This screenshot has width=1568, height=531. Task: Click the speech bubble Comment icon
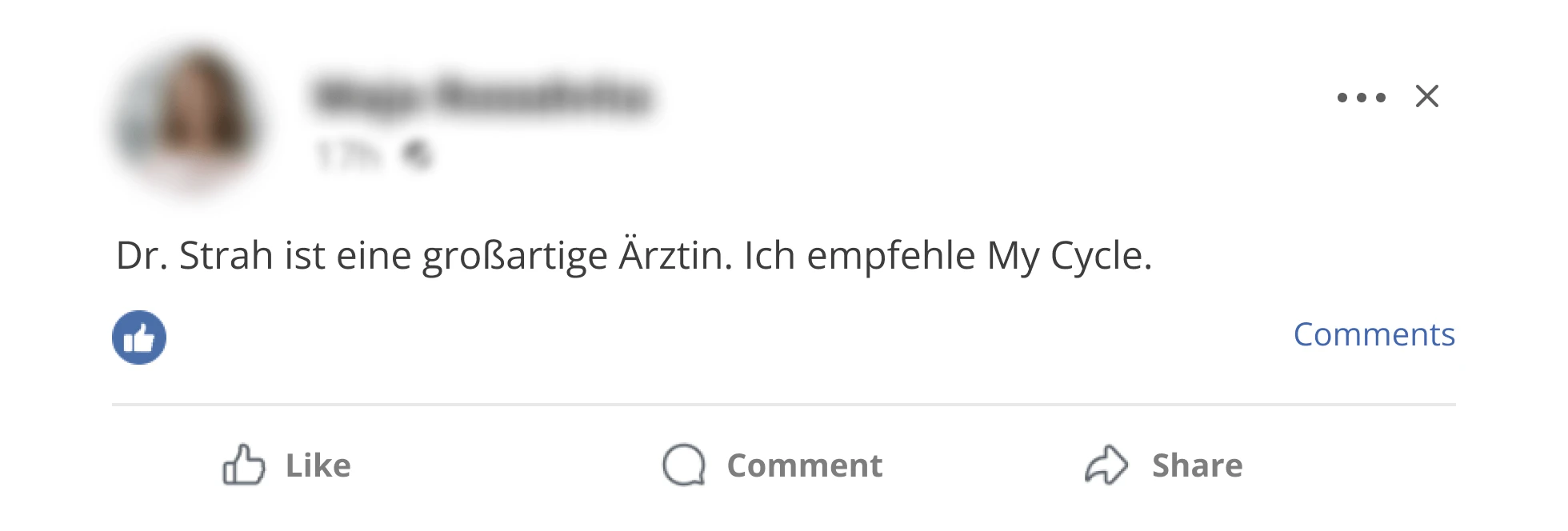point(684,465)
